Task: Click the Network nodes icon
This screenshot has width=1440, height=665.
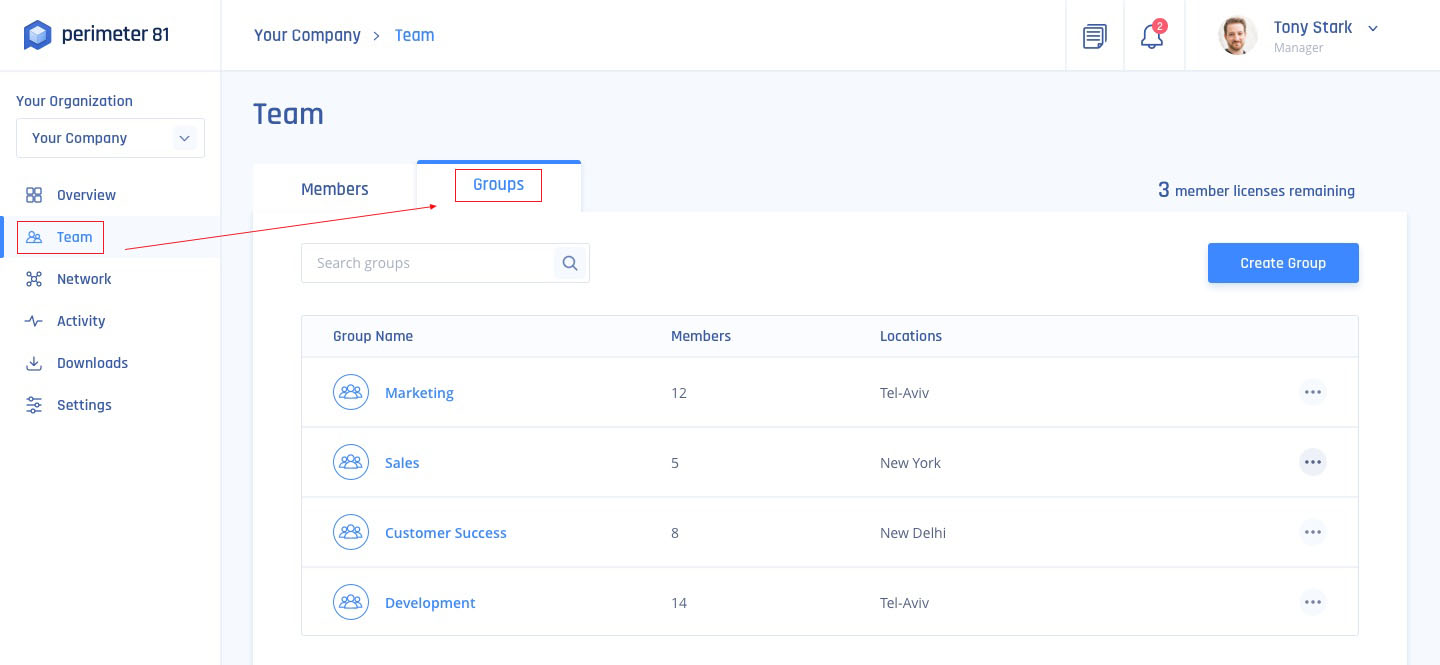Action: pos(34,279)
